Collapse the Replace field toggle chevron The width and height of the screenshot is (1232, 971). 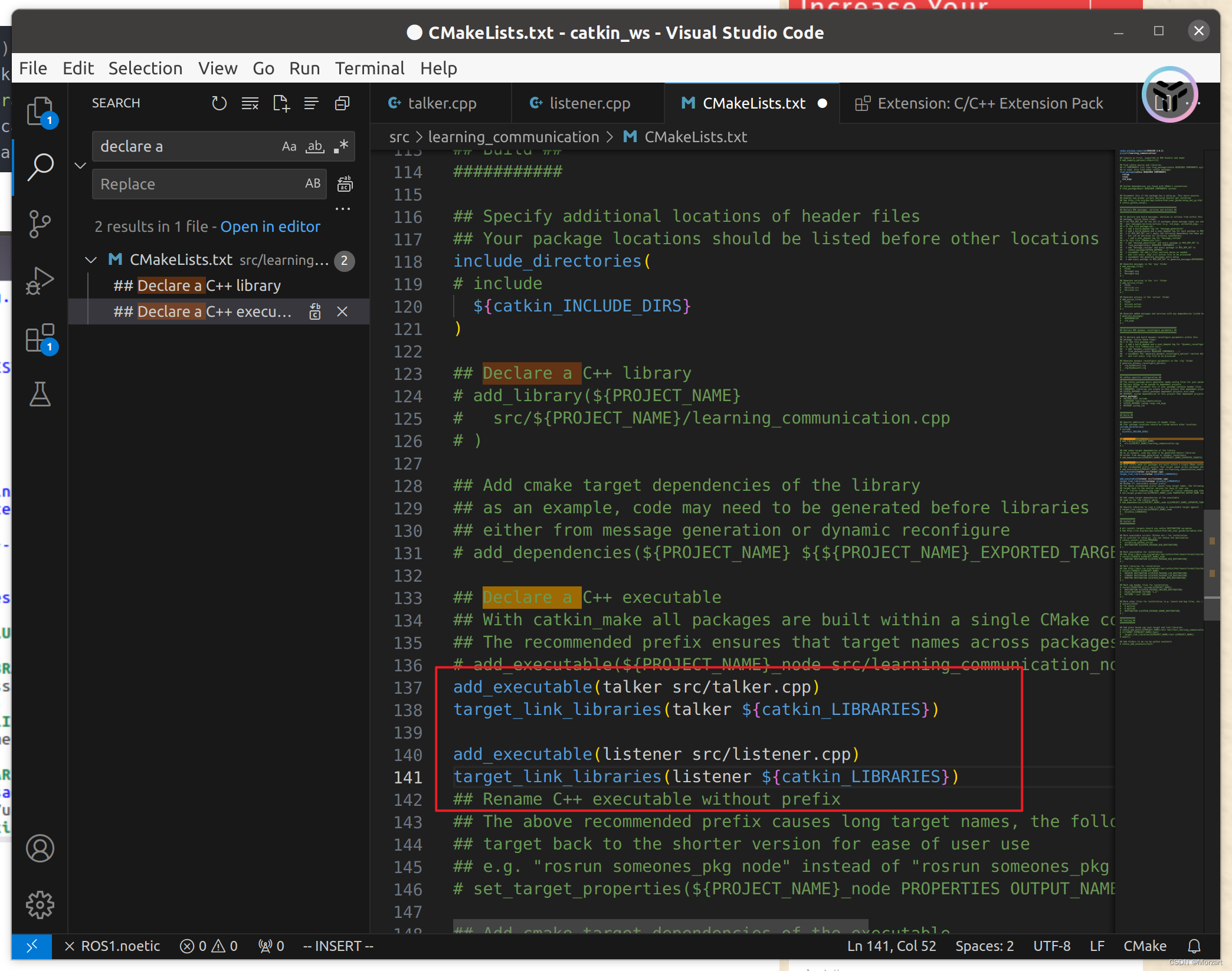pos(81,165)
